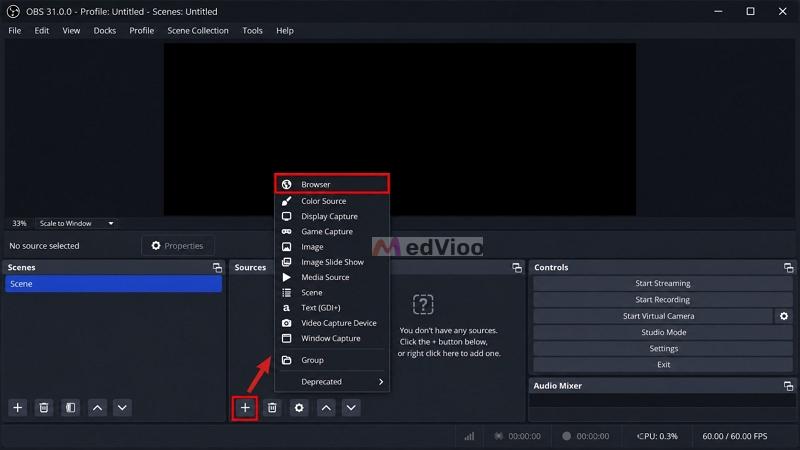
Task: Select the Scene item in Scenes list
Action: pos(113,284)
